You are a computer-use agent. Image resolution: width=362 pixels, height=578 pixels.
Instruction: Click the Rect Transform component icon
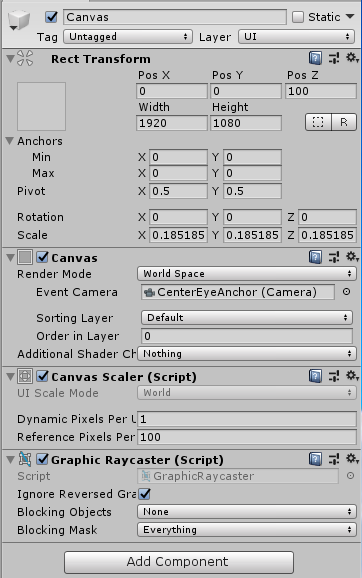pos(25,58)
